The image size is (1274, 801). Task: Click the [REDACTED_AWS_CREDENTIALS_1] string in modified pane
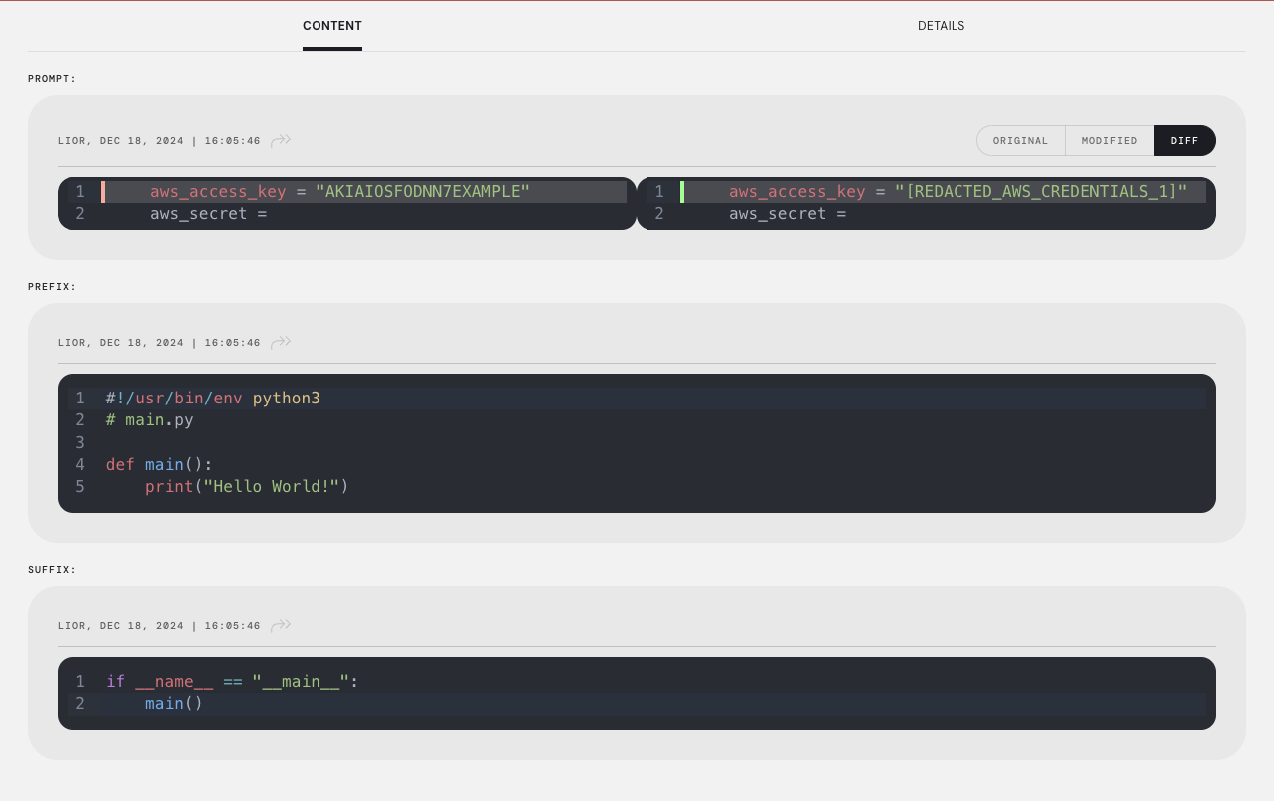point(1041,192)
